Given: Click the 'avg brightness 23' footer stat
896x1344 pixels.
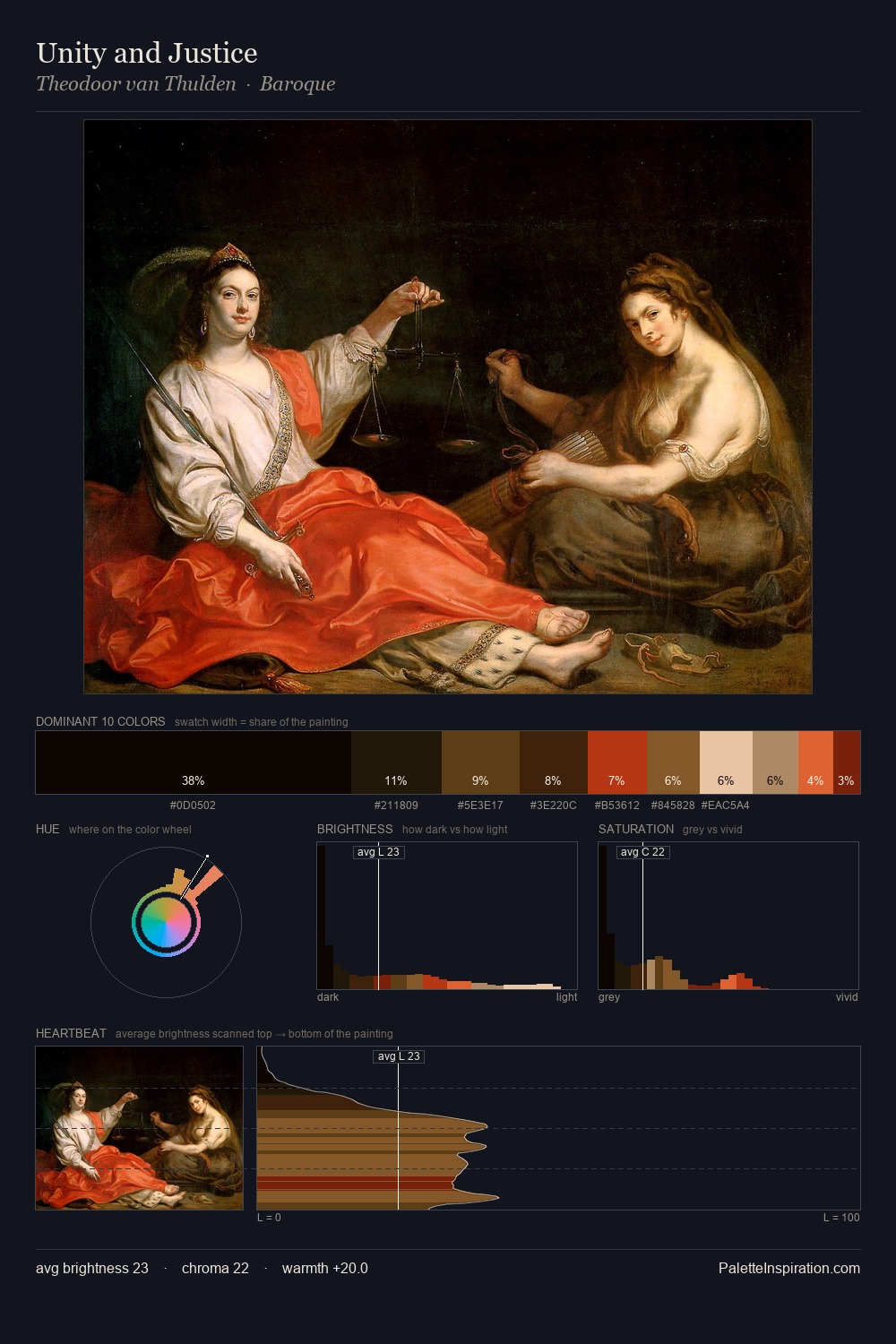Looking at the screenshot, I should tap(92, 1269).
